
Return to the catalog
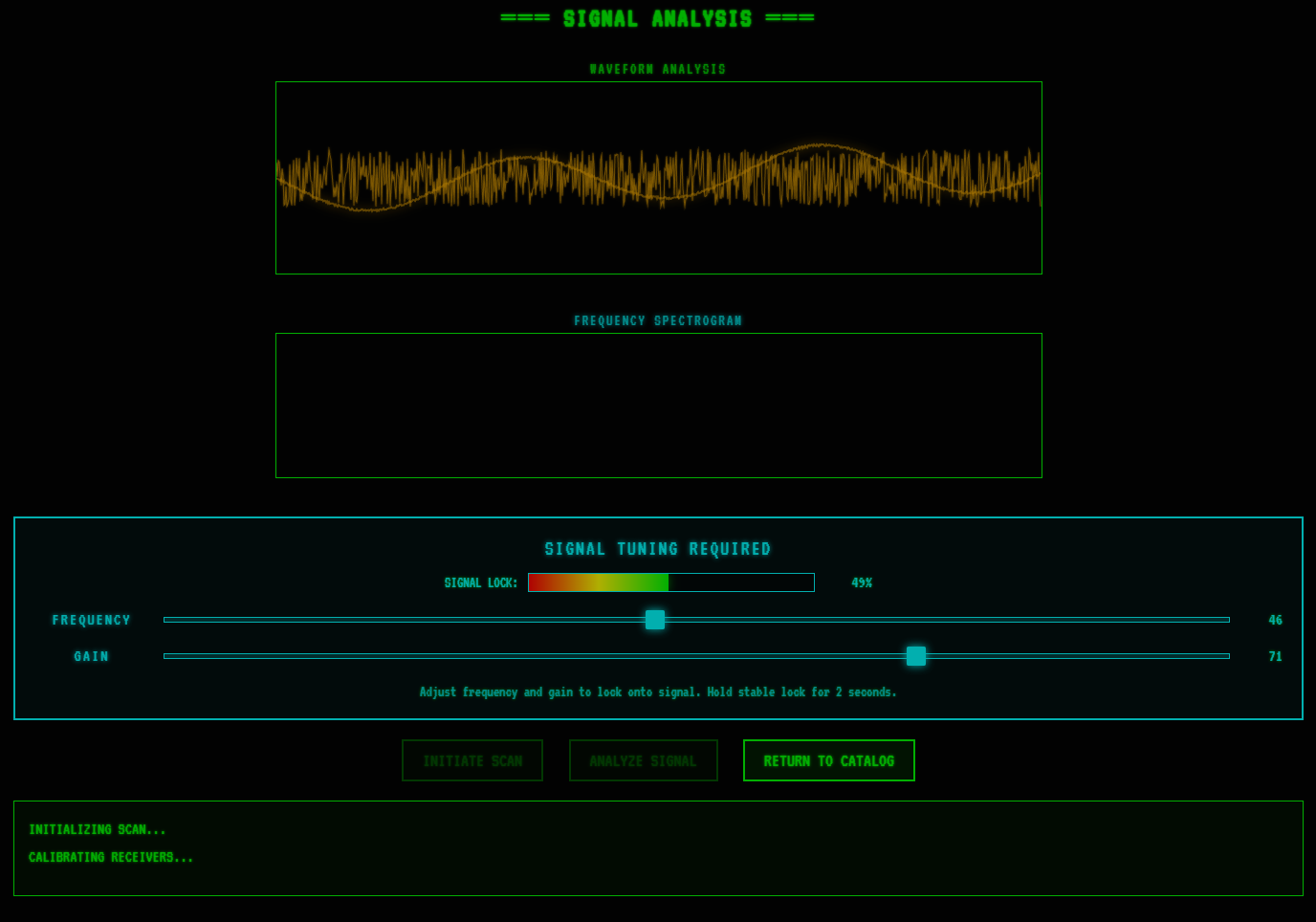click(x=829, y=760)
